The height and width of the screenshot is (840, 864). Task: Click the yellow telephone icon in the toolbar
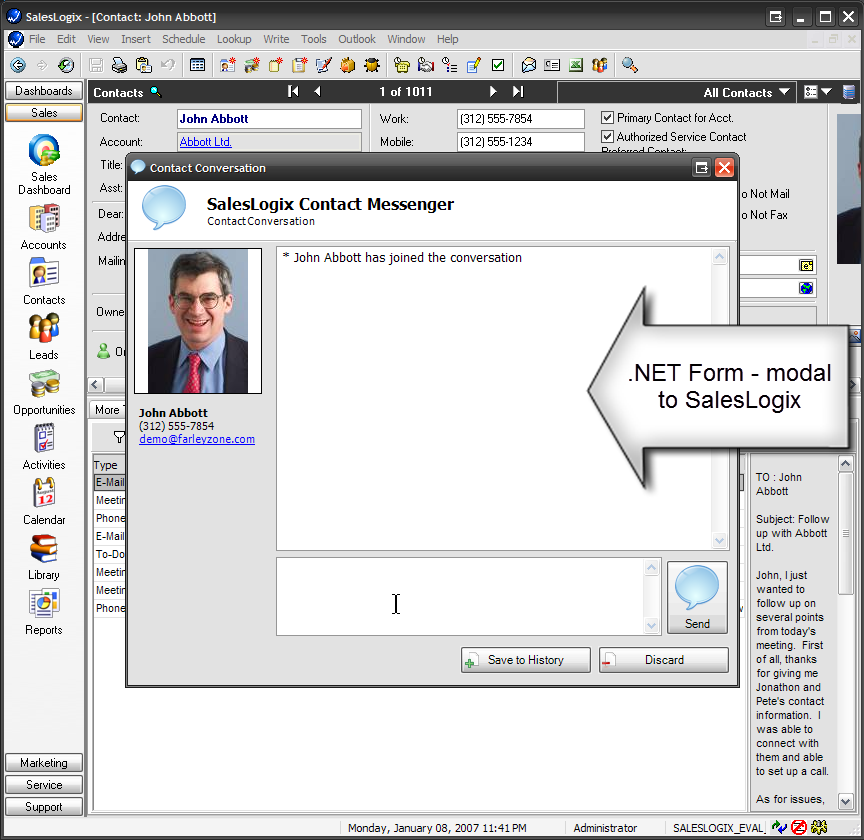(402, 65)
